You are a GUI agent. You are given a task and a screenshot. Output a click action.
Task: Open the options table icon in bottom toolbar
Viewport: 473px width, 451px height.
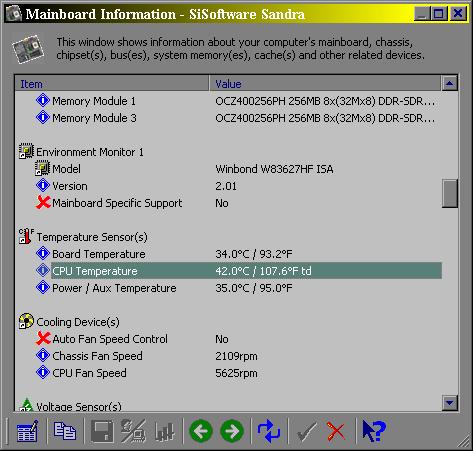(27, 431)
